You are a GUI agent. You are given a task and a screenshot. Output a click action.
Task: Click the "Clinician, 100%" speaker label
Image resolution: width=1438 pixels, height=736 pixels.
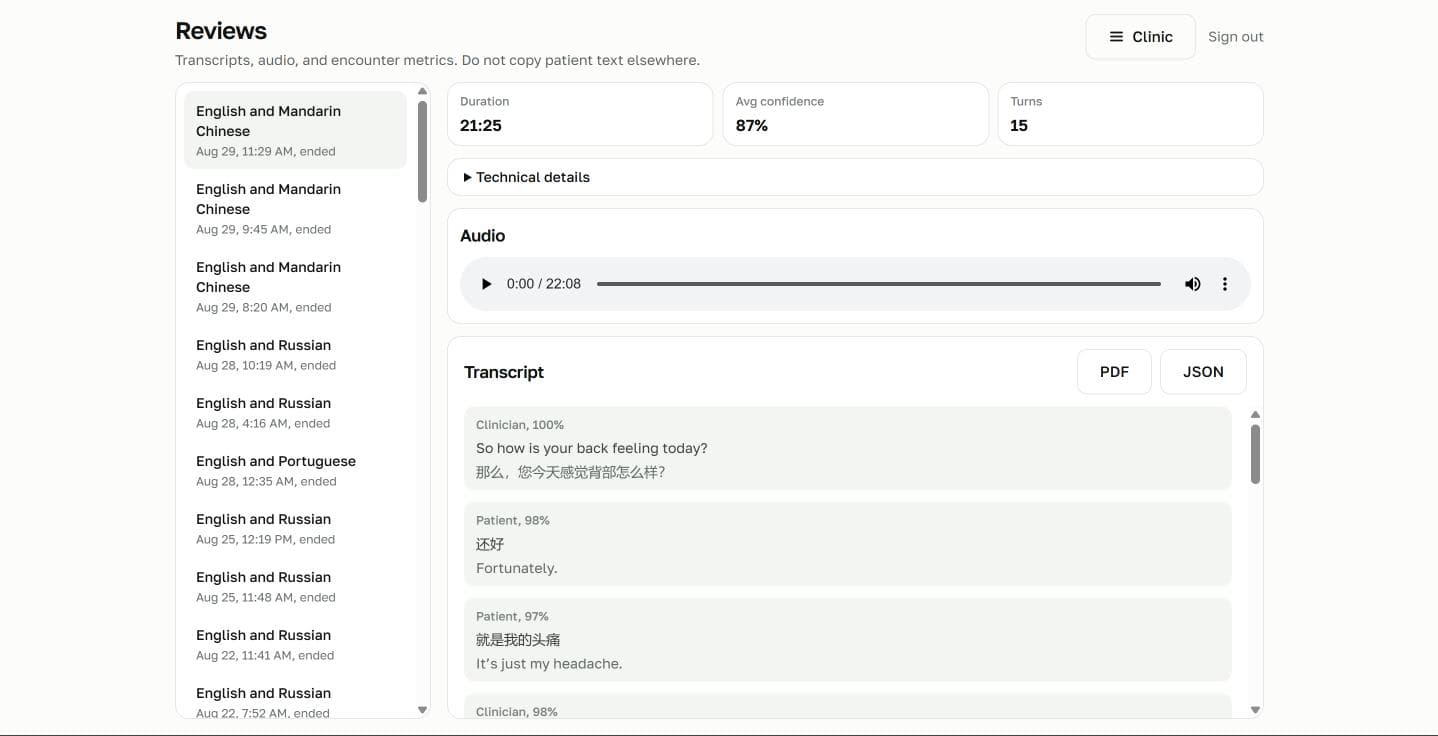pos(520,425)
